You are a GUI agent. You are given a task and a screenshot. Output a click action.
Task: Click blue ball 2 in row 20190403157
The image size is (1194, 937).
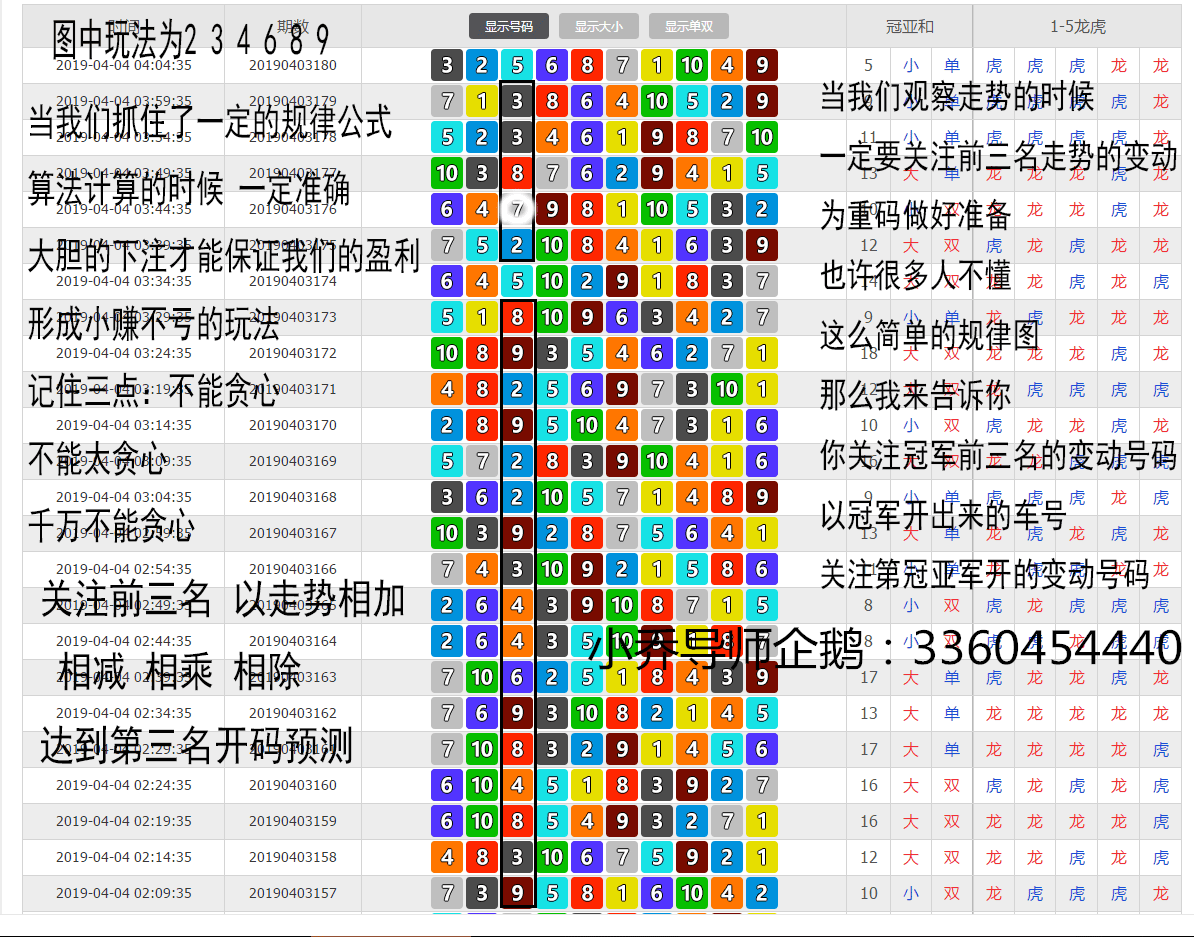point(761,893)
